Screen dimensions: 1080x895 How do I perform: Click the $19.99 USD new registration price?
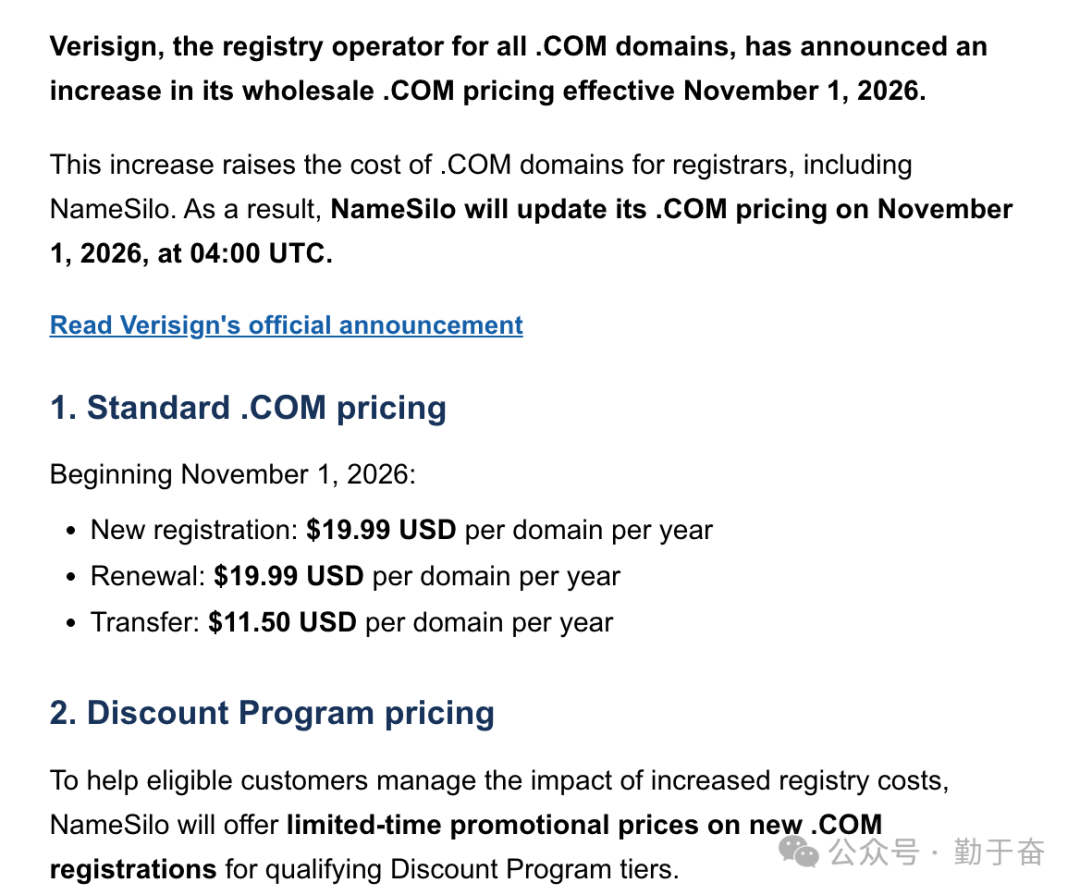coord(382,531)
